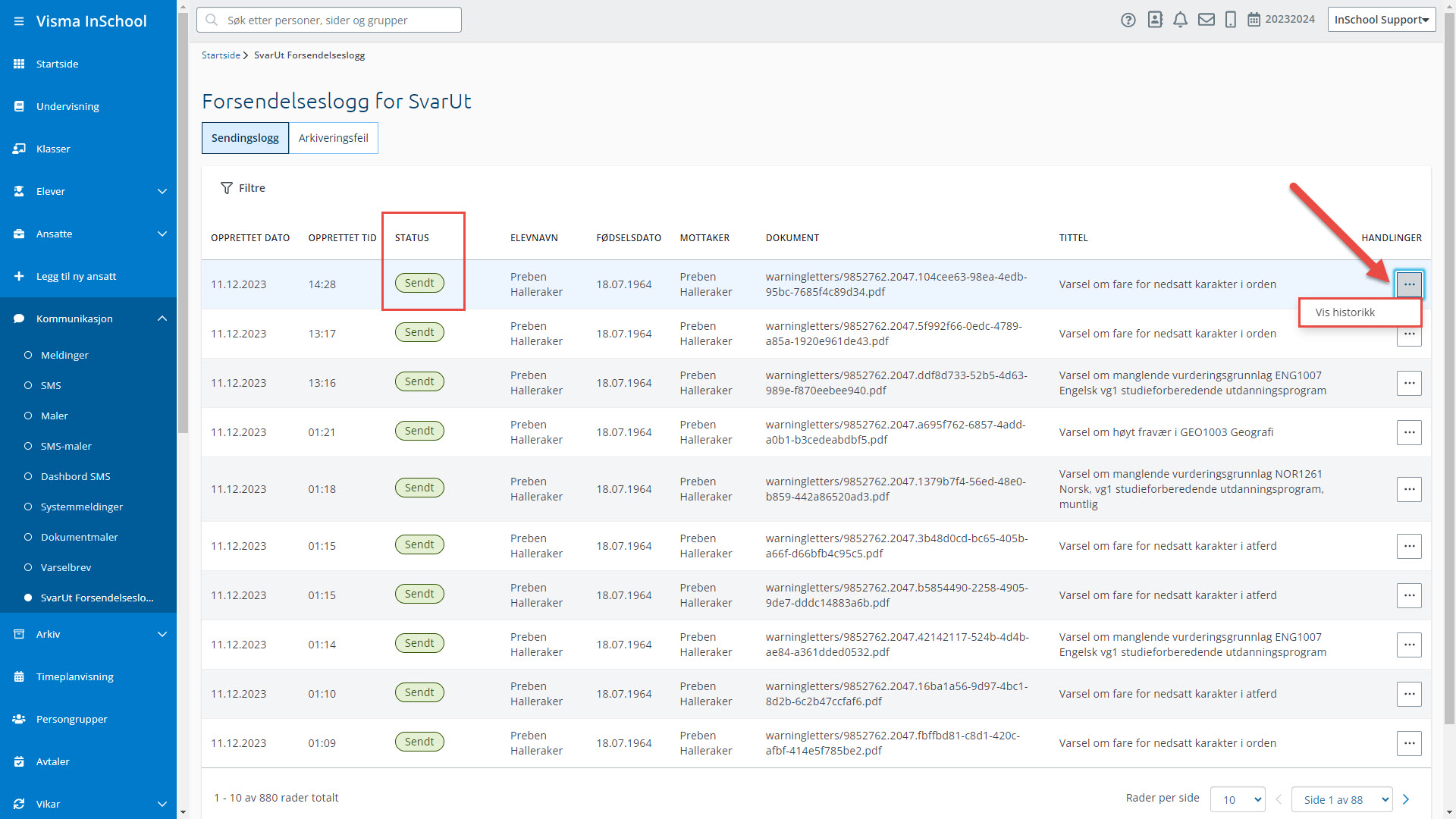
Task: Open the calendar icon for 20232024
Action: click(x=1254, y=20)
